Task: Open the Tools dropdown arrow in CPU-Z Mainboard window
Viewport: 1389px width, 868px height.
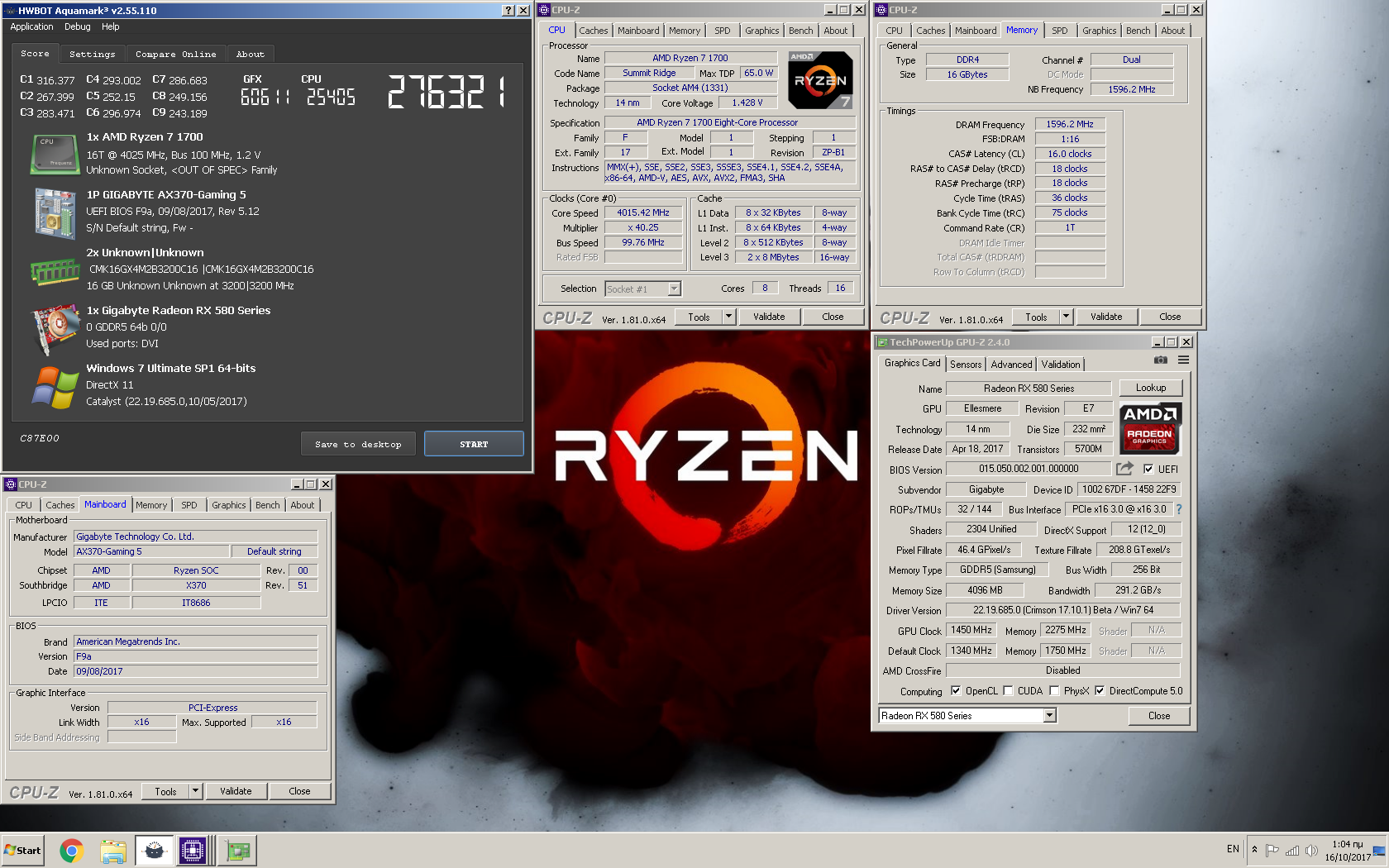Action: (195, 791)
